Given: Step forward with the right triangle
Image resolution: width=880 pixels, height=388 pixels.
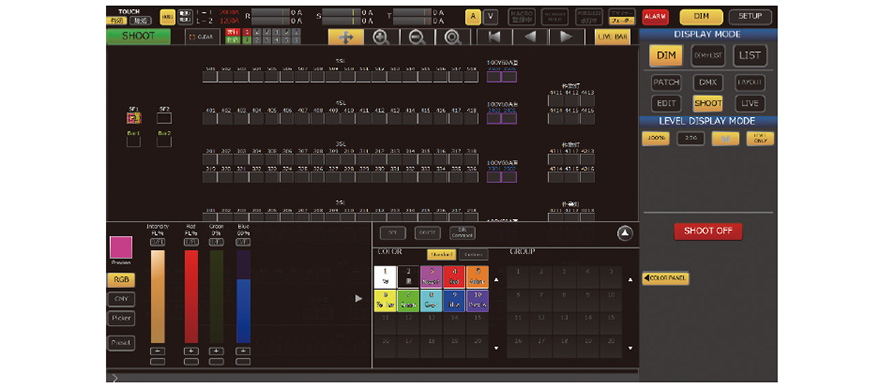Looking at the screenshot, I should (x=567, y=37).
